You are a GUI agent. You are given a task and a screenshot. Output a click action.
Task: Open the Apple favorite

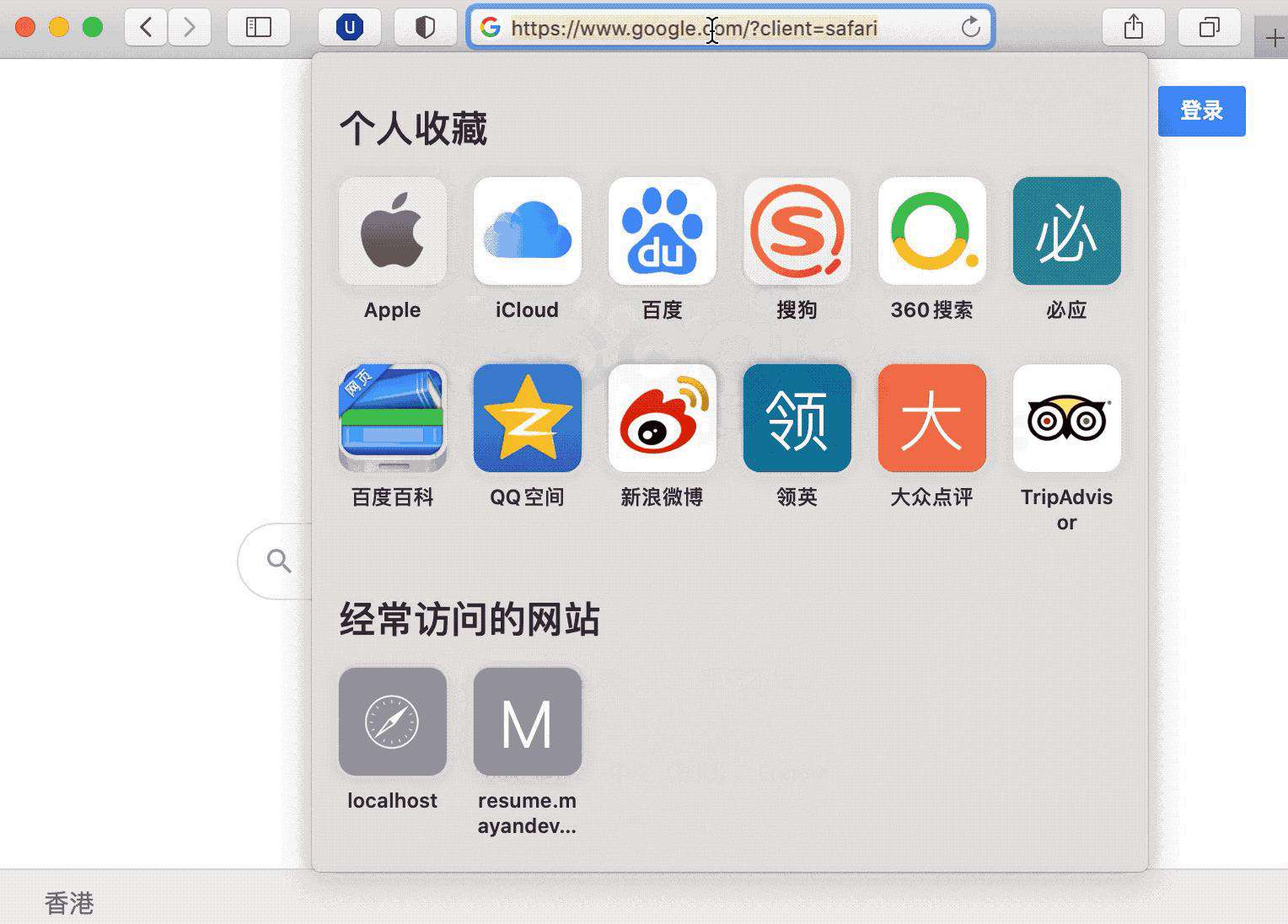pos(392,231)
